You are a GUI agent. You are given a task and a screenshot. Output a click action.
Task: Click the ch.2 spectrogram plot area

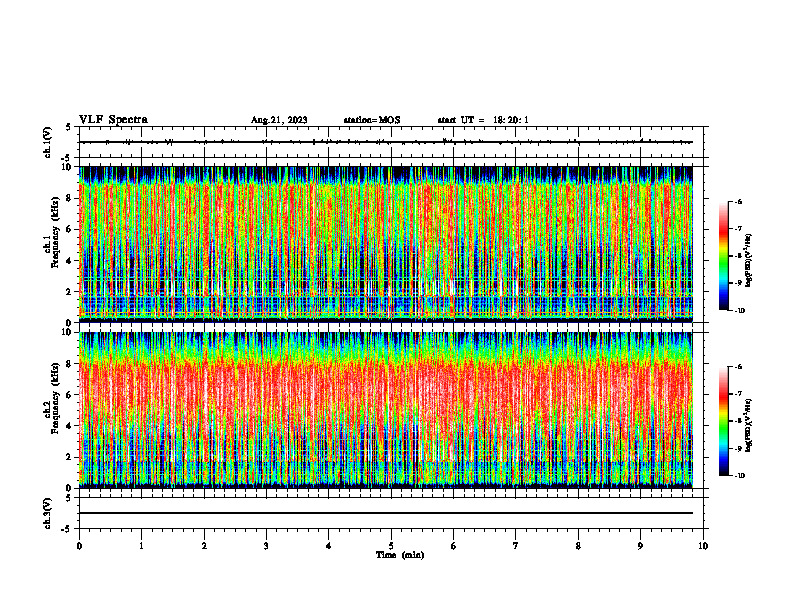click(386, 410)
